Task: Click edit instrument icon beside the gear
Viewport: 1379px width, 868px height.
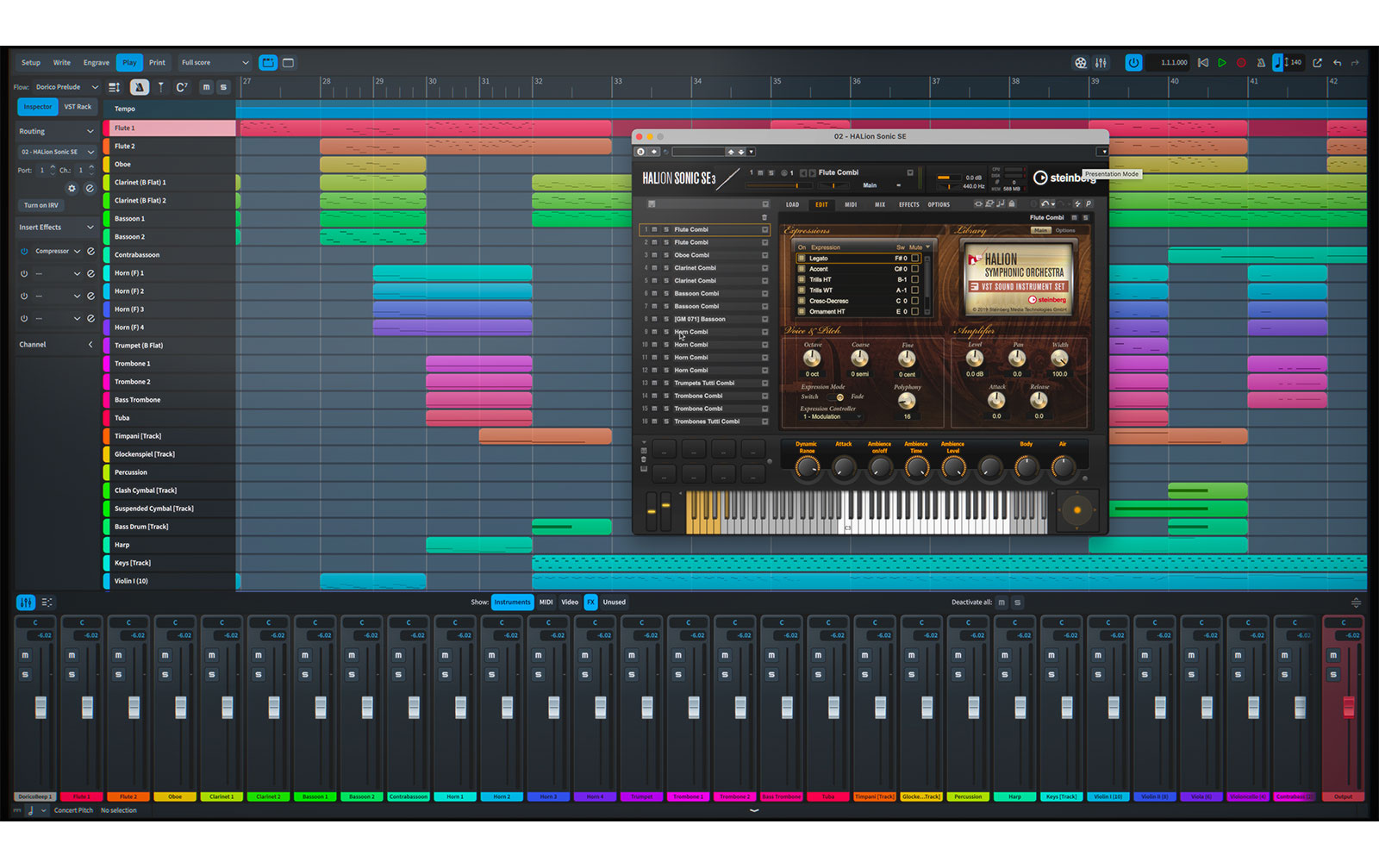Action: coord(90,189)
